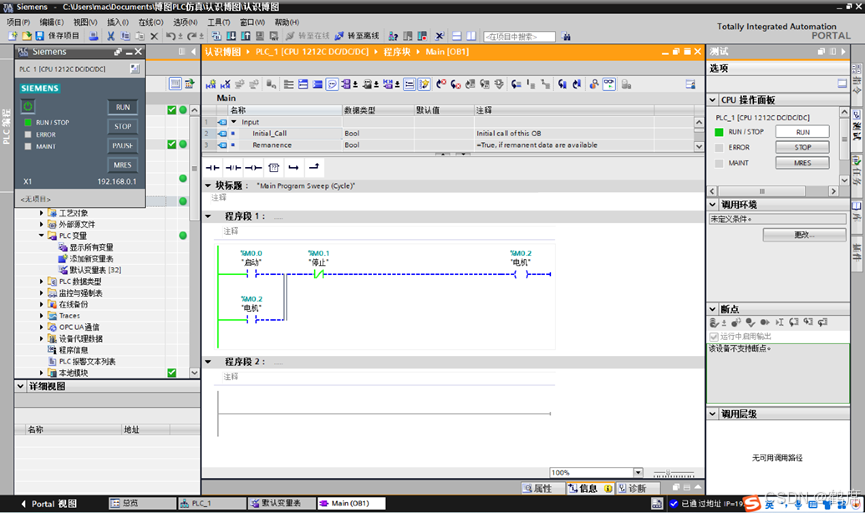865x513 pixels.
Task: Click the print icon in main toolbar
Action: coord(94,36)
